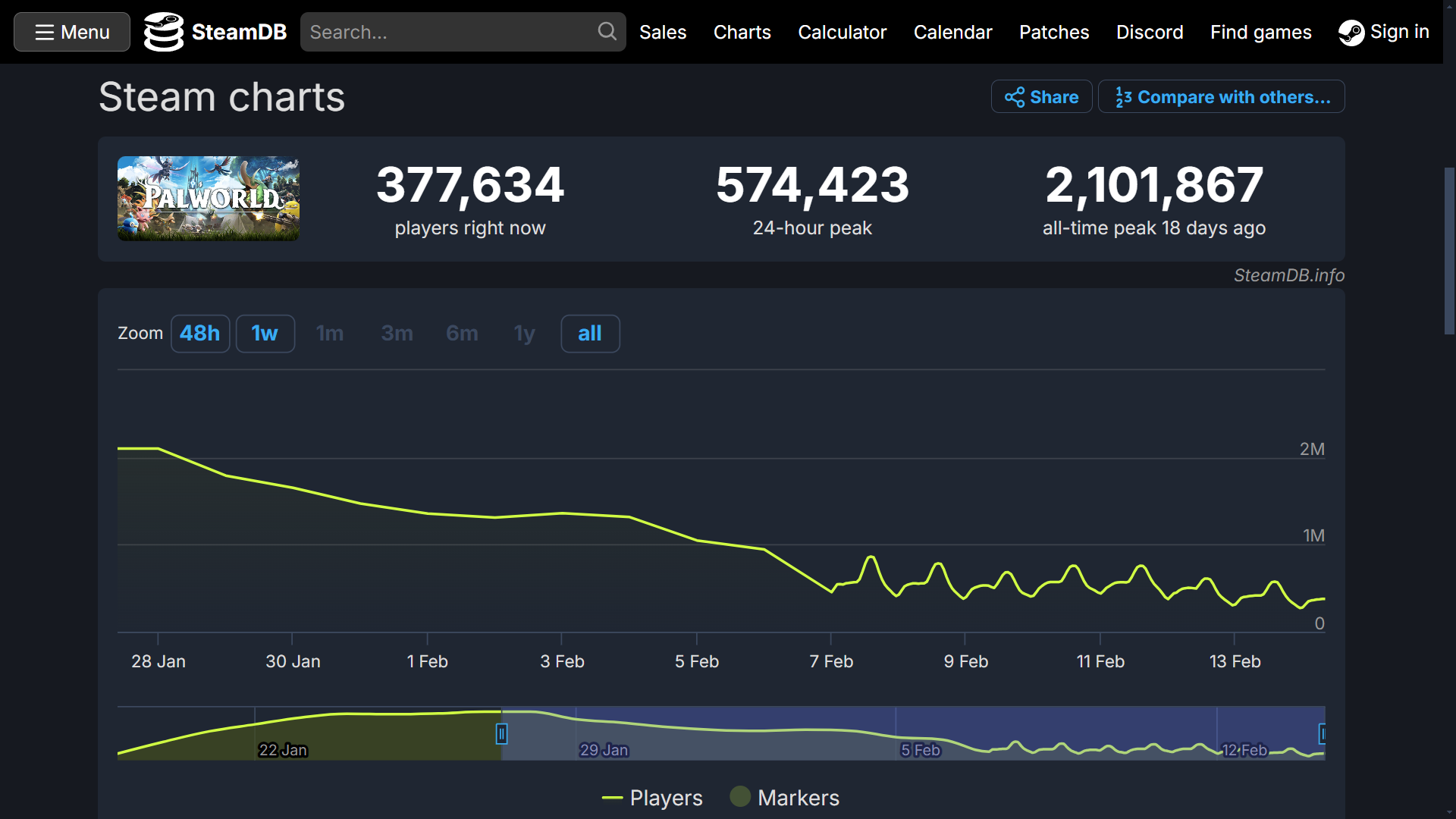Open the Charts page

742,32
